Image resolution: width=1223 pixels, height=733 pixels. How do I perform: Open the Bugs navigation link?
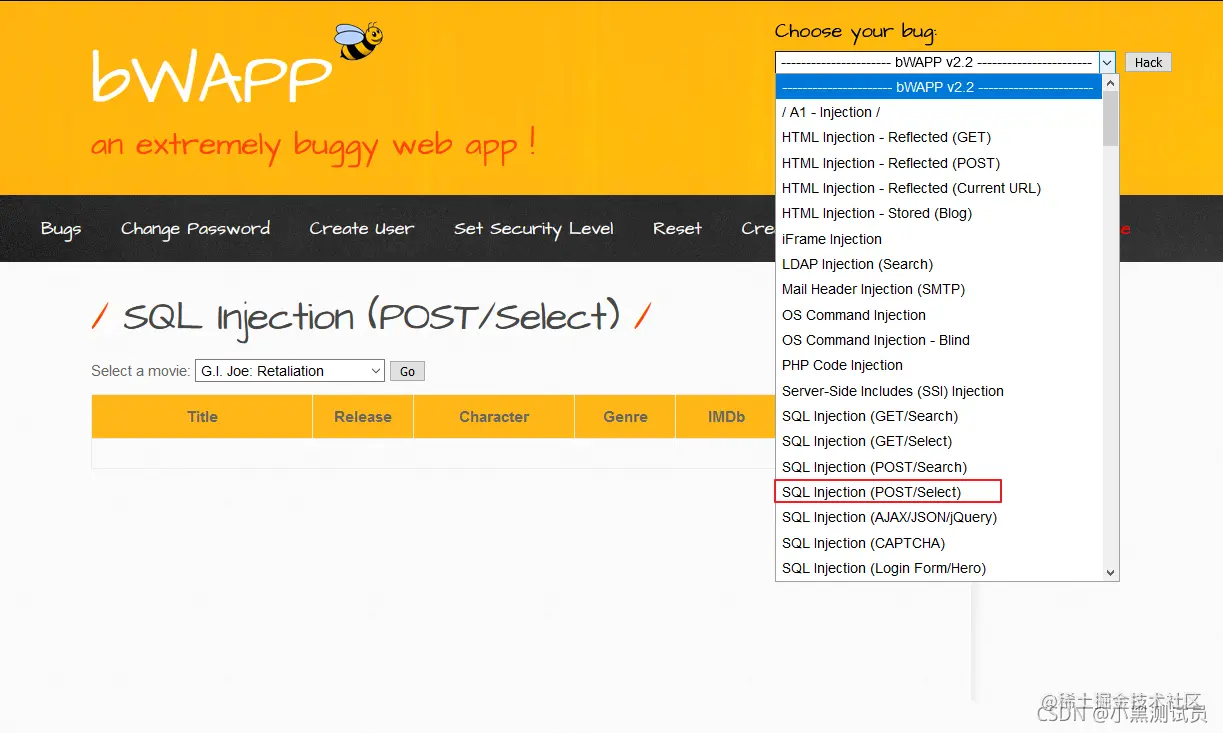(x=61, y=229)
